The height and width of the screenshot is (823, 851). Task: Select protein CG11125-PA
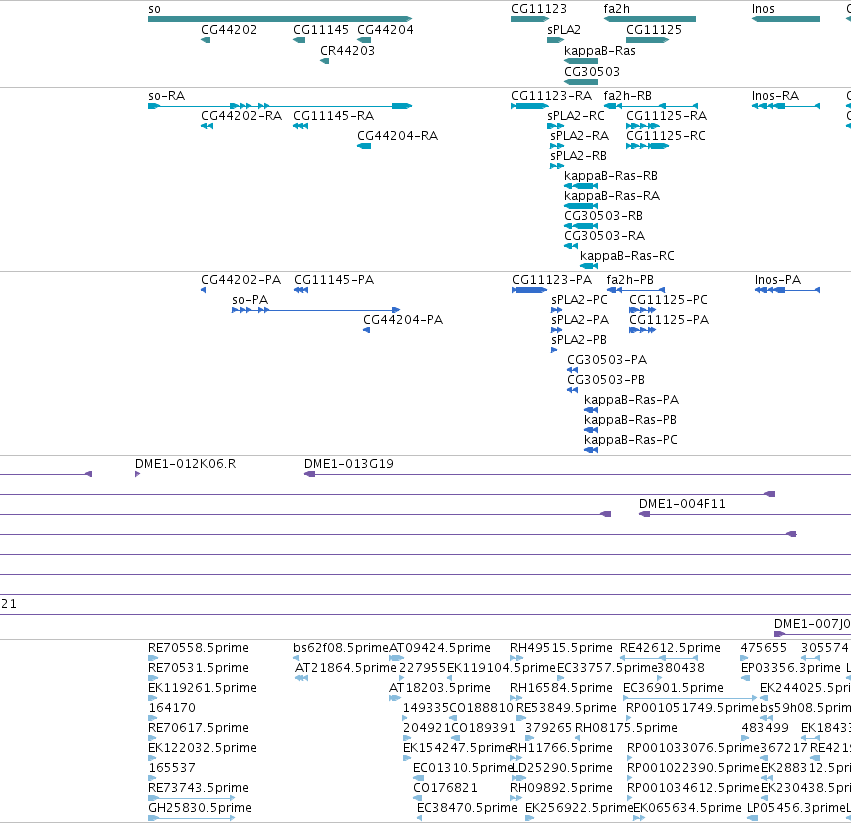coord(669,320)
